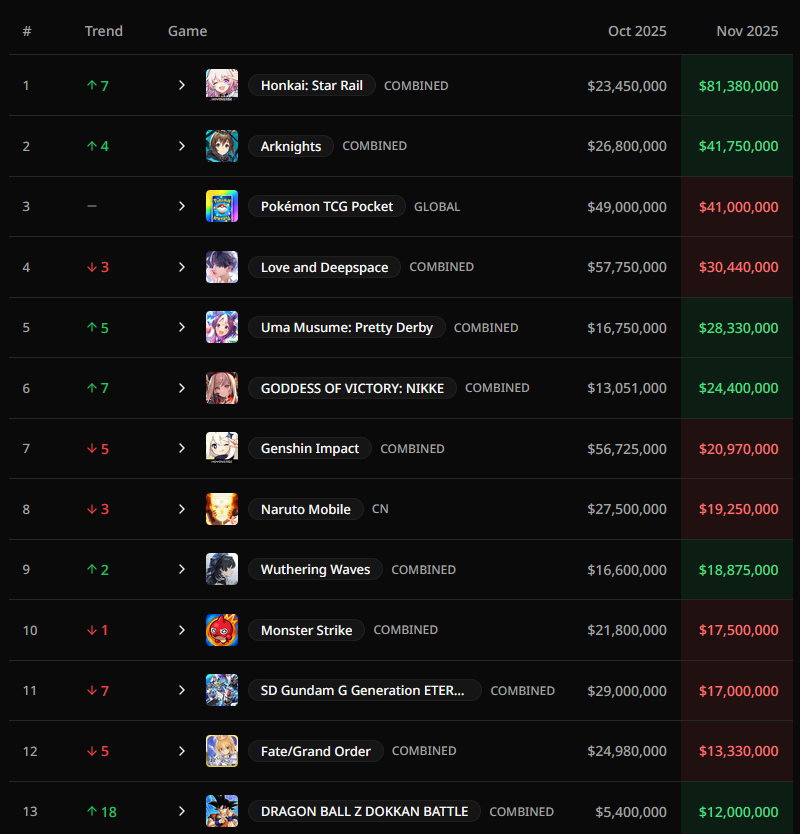Click the $81,380,000 November revenue cell
Image resolution: width=800 pixels, height=834 pixels.
pos(738,86)
